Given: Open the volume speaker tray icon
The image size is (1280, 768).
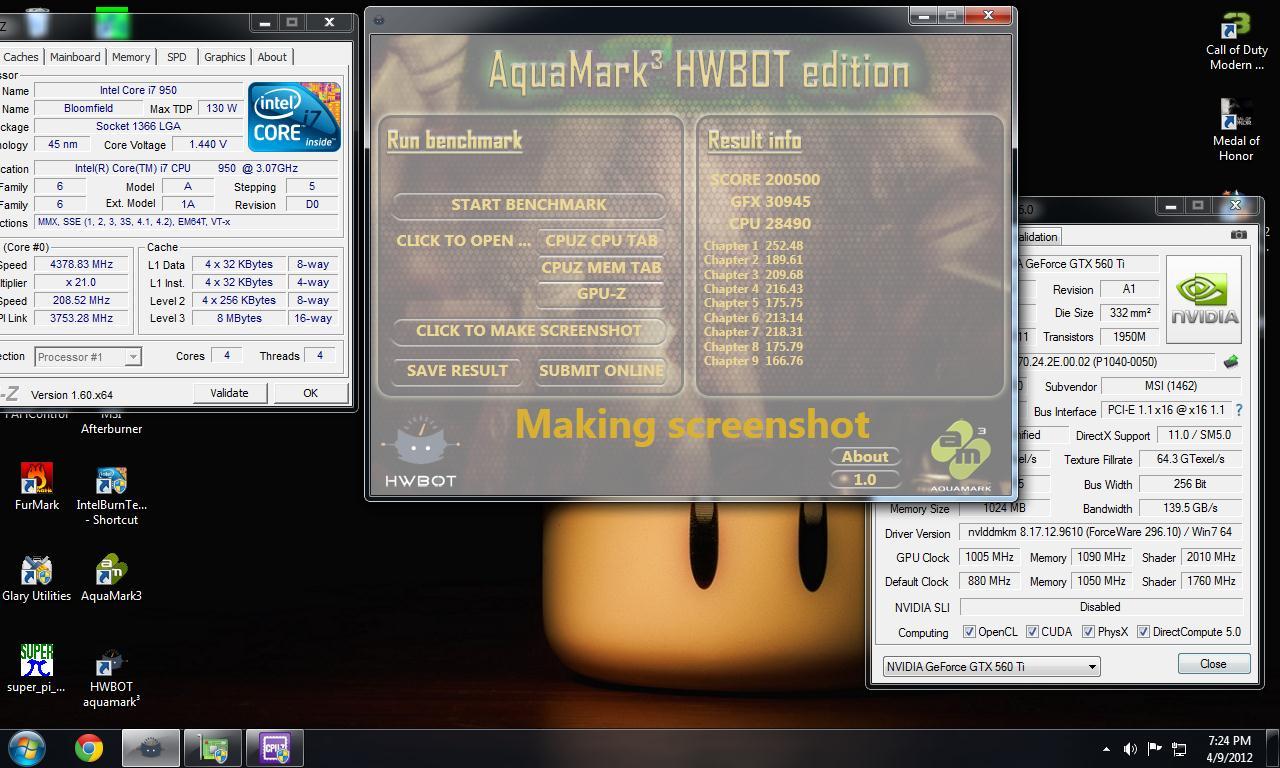Looking at the screenshot, I should click(1130, 749).
